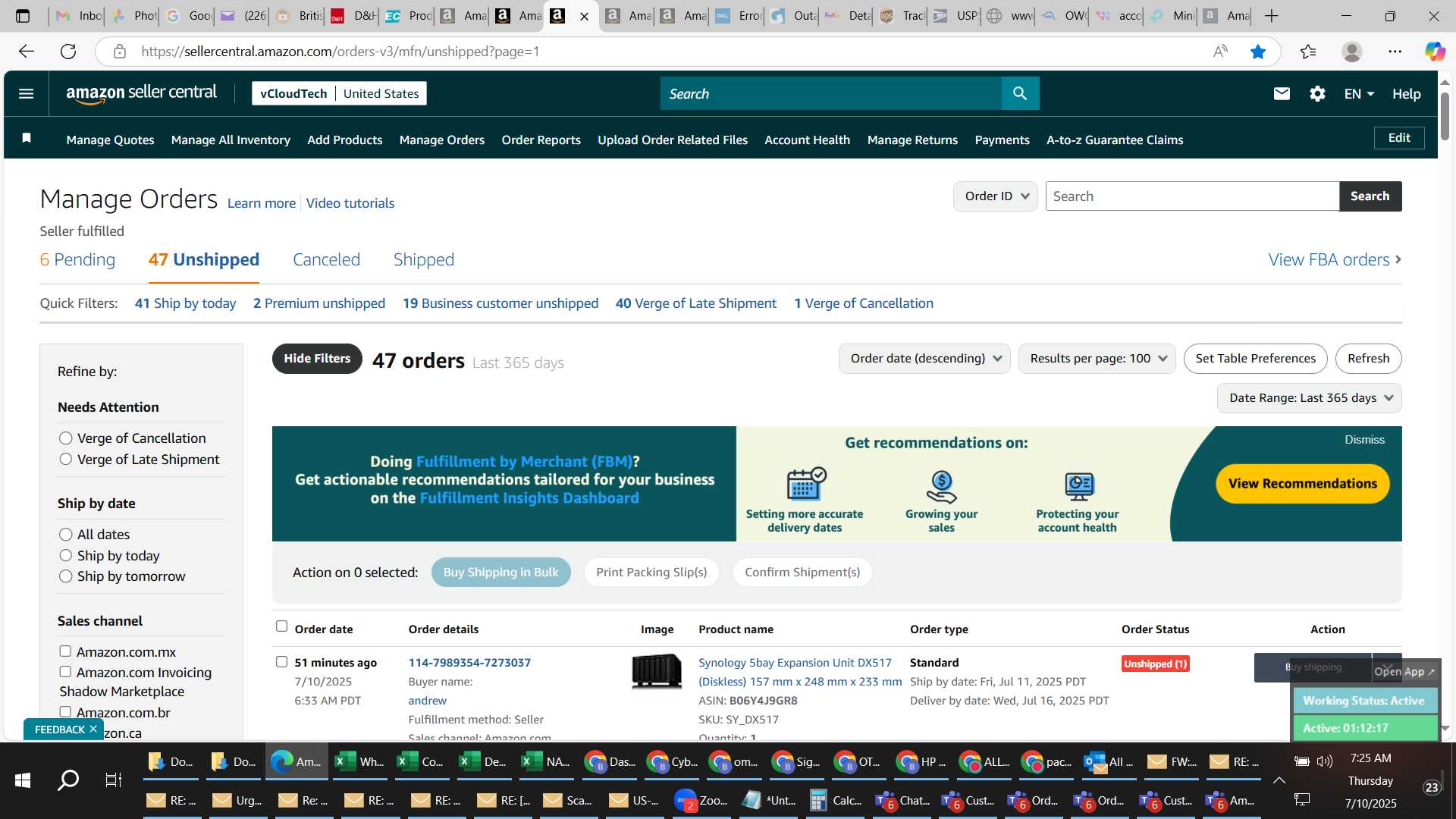Open the hamburger navigation menu
1456x819 pixels.
coord(26,93)
